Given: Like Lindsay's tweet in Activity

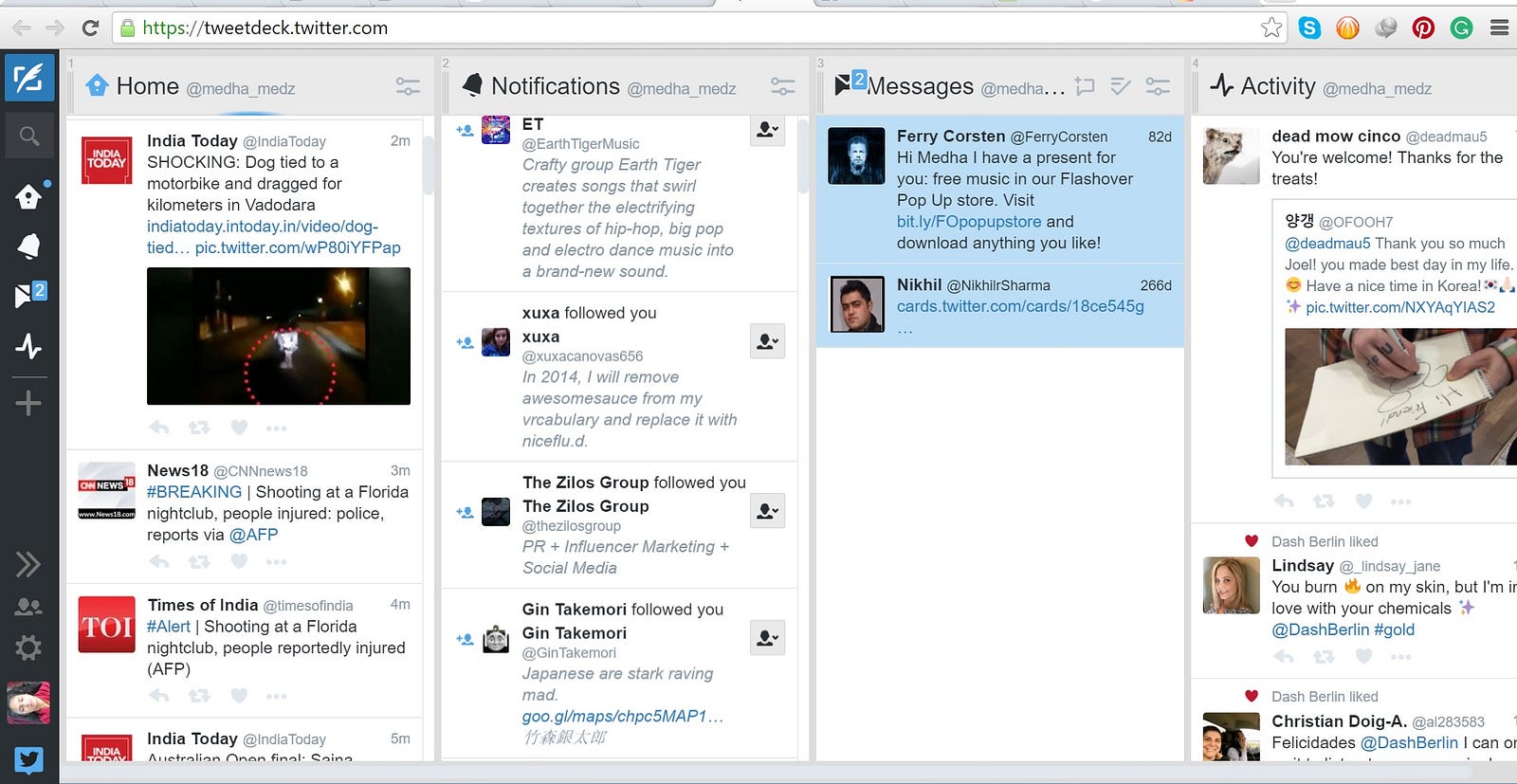Looking at the screenshot, I should click(1363, 655).
